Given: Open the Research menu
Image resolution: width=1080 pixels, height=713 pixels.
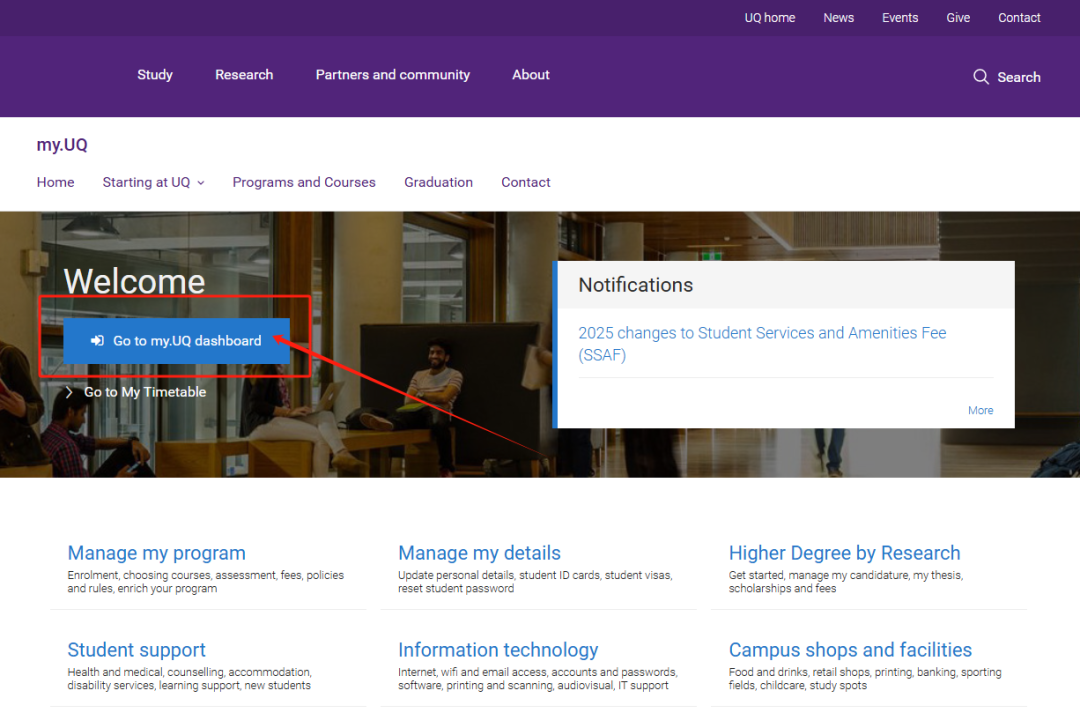Looking at the screenshot, I should point(244,74).
